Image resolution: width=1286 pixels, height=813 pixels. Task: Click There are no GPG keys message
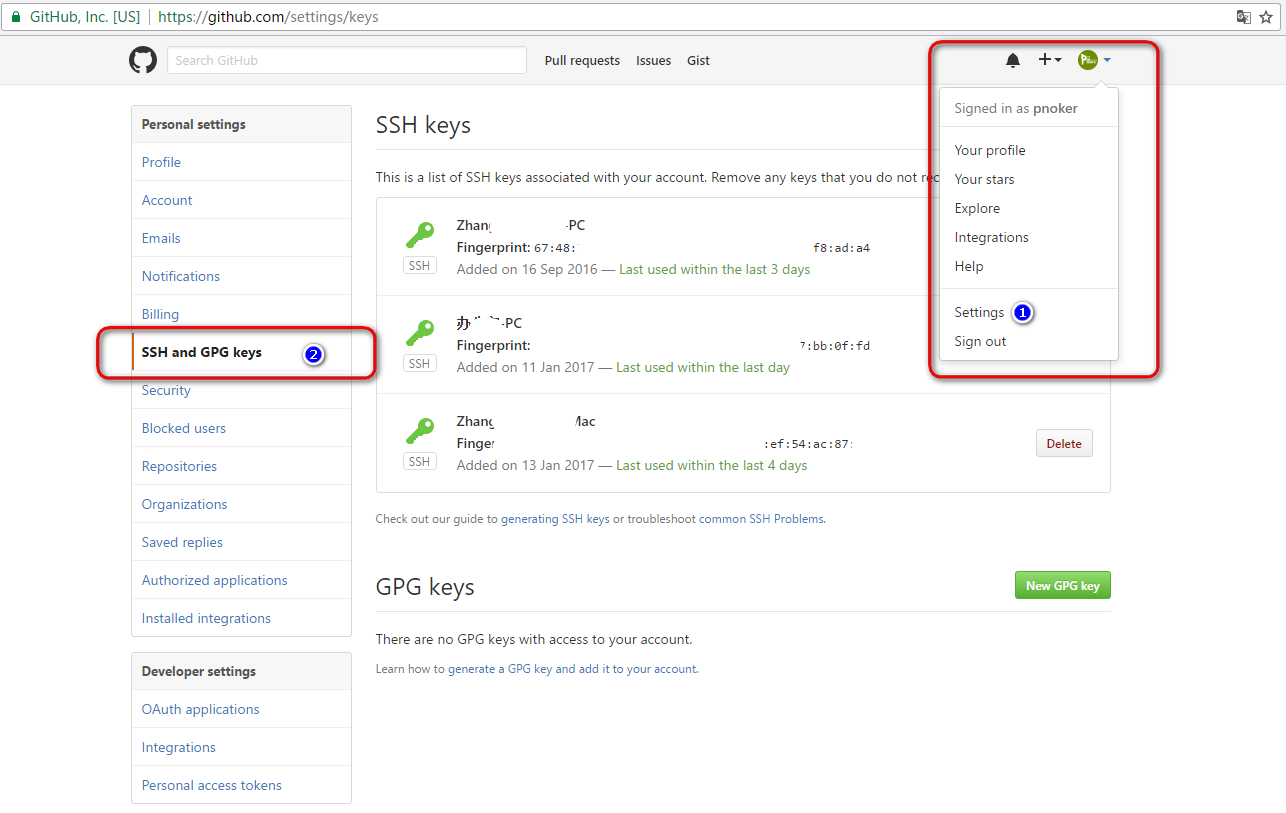534,639
